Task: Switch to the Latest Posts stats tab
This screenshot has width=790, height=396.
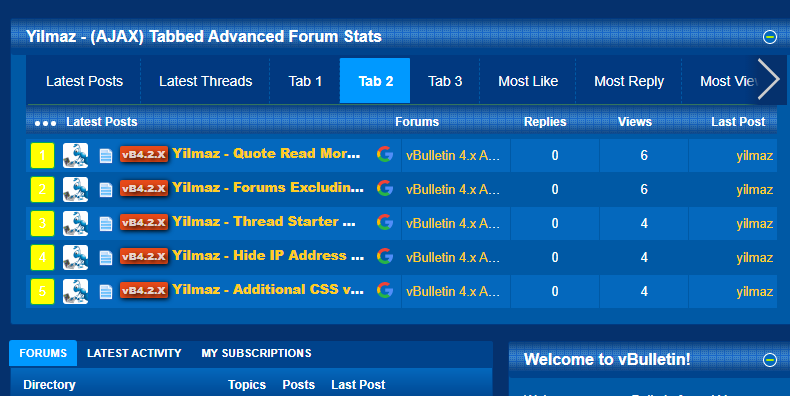Action: tap(84, 81)
